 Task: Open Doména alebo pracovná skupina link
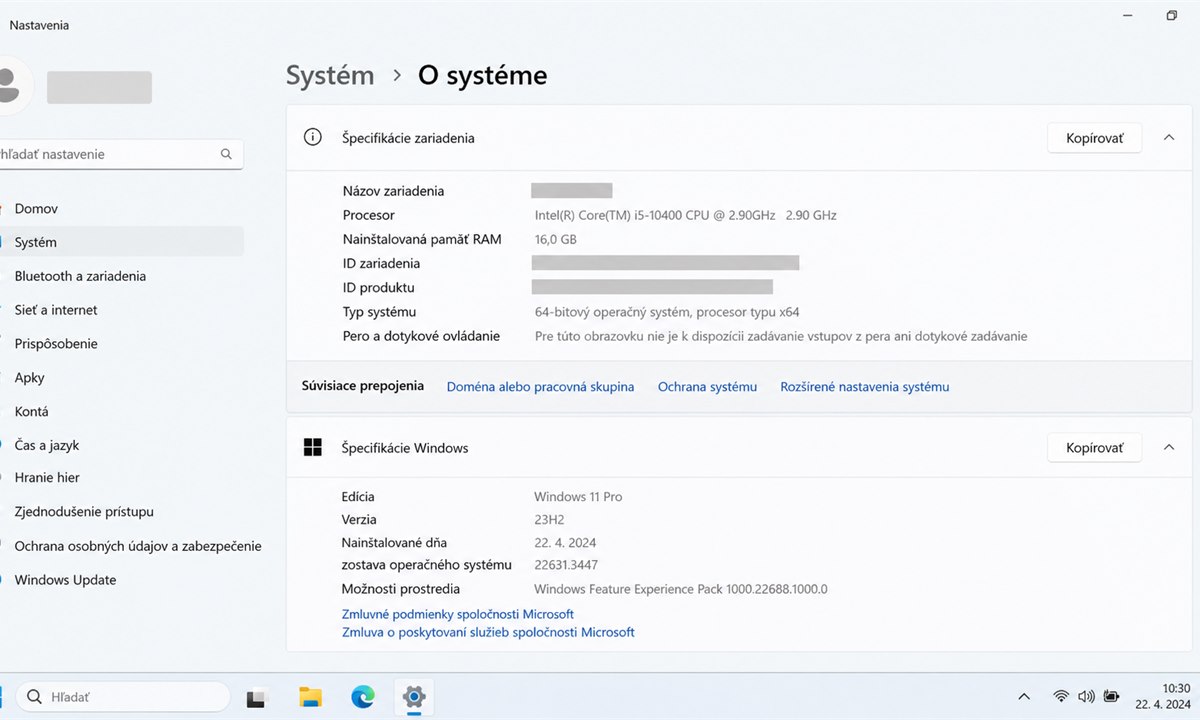click(540, 386)
